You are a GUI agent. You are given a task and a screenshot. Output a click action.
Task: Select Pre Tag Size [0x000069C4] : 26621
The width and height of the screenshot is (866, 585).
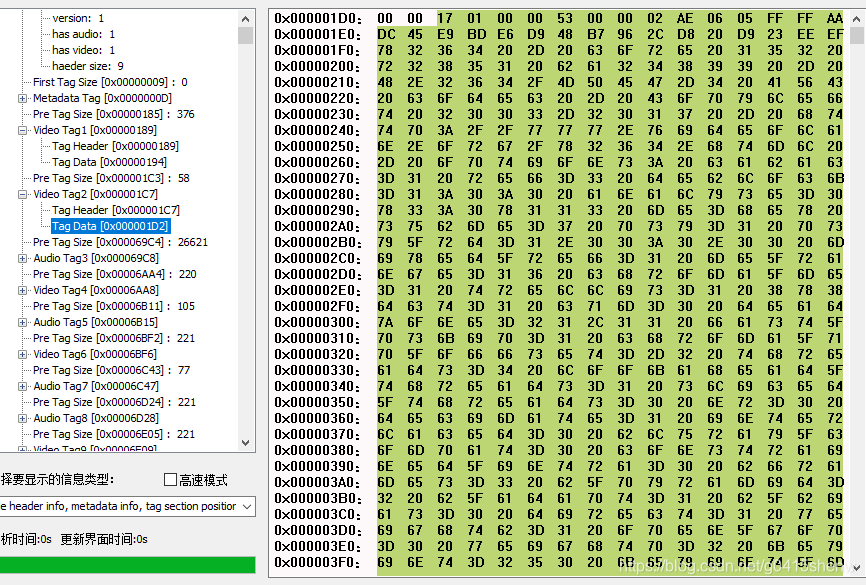[x=120, y=242]
